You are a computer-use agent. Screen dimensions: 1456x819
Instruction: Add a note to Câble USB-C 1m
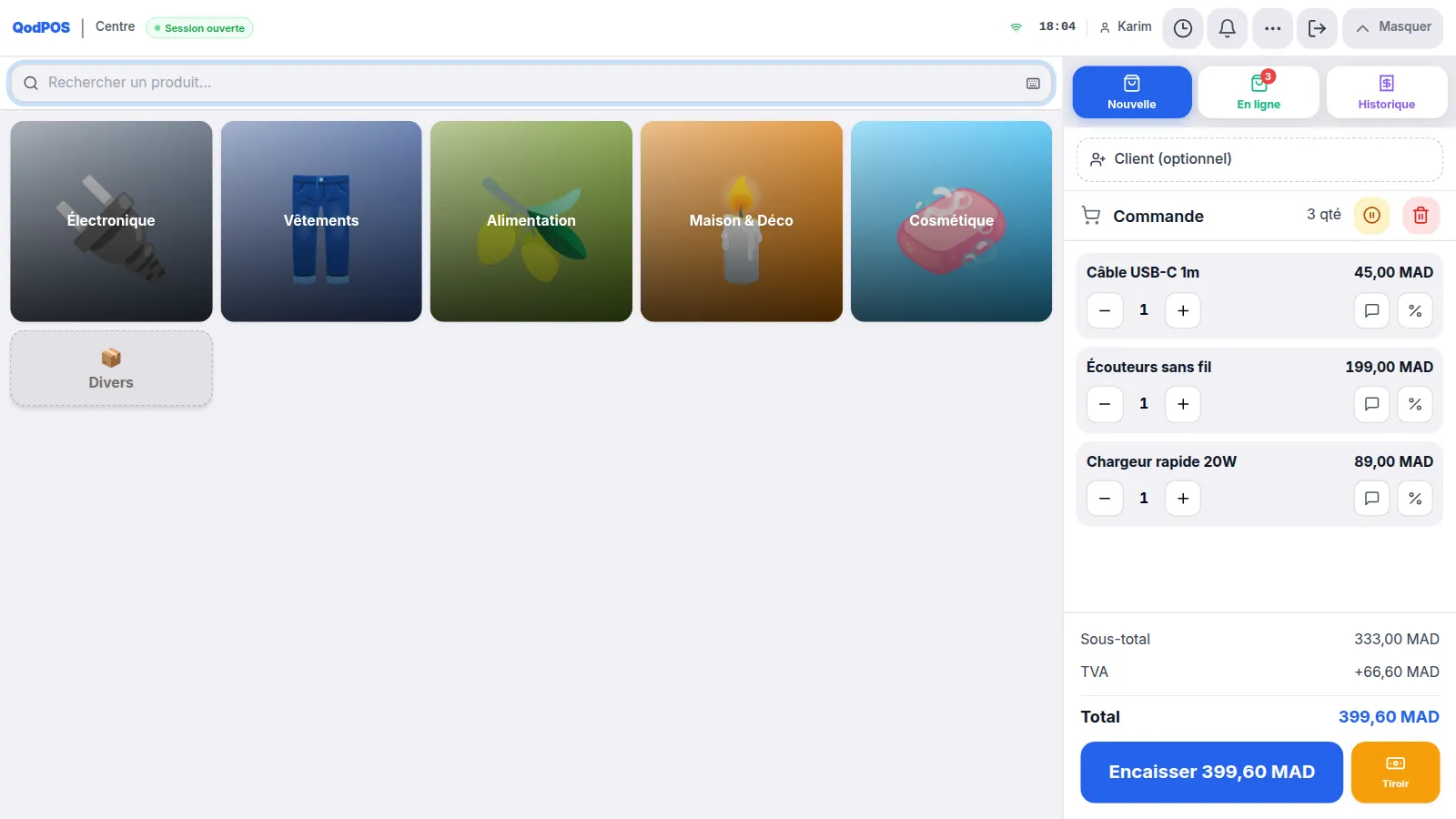coord(1371,310)
